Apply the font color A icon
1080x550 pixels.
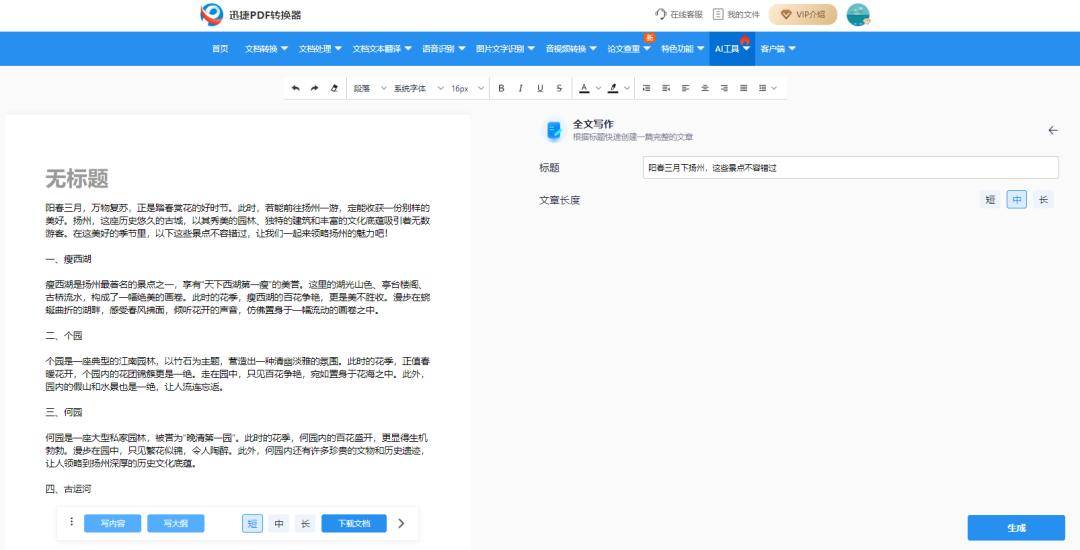584,88
